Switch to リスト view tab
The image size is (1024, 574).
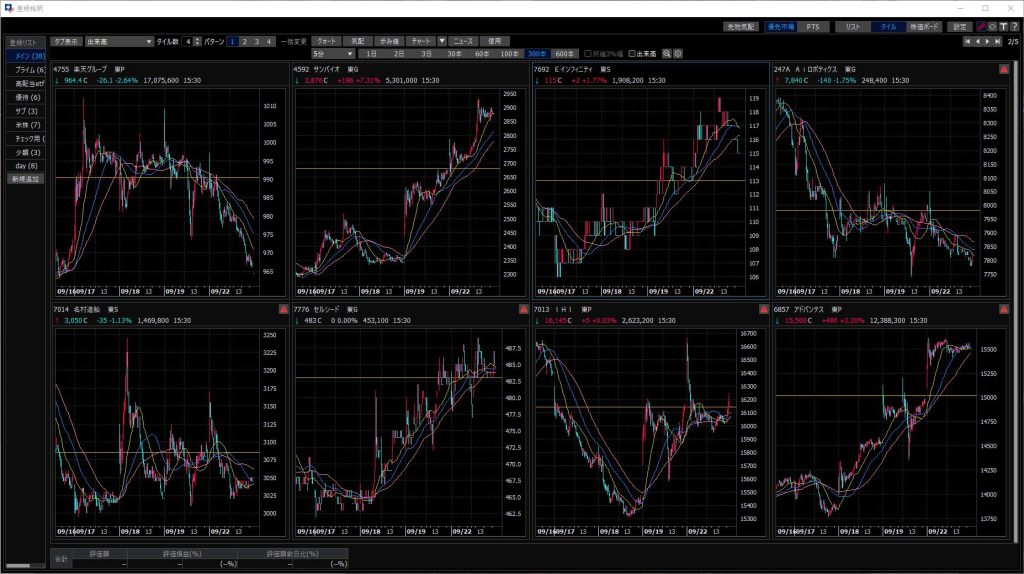coord(853,27)
